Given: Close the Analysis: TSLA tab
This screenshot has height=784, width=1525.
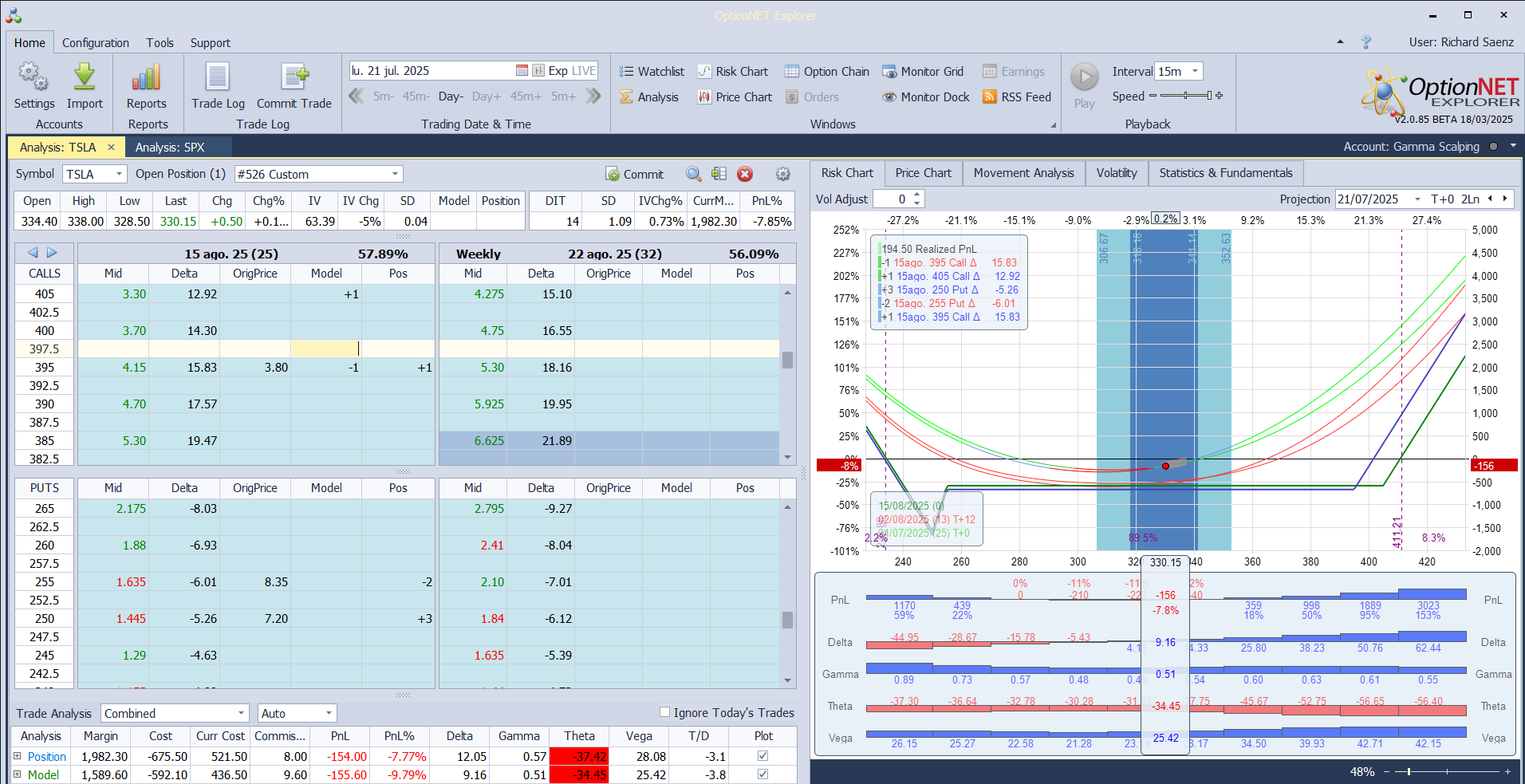Looking at the screenshot, I should (111, 147).
